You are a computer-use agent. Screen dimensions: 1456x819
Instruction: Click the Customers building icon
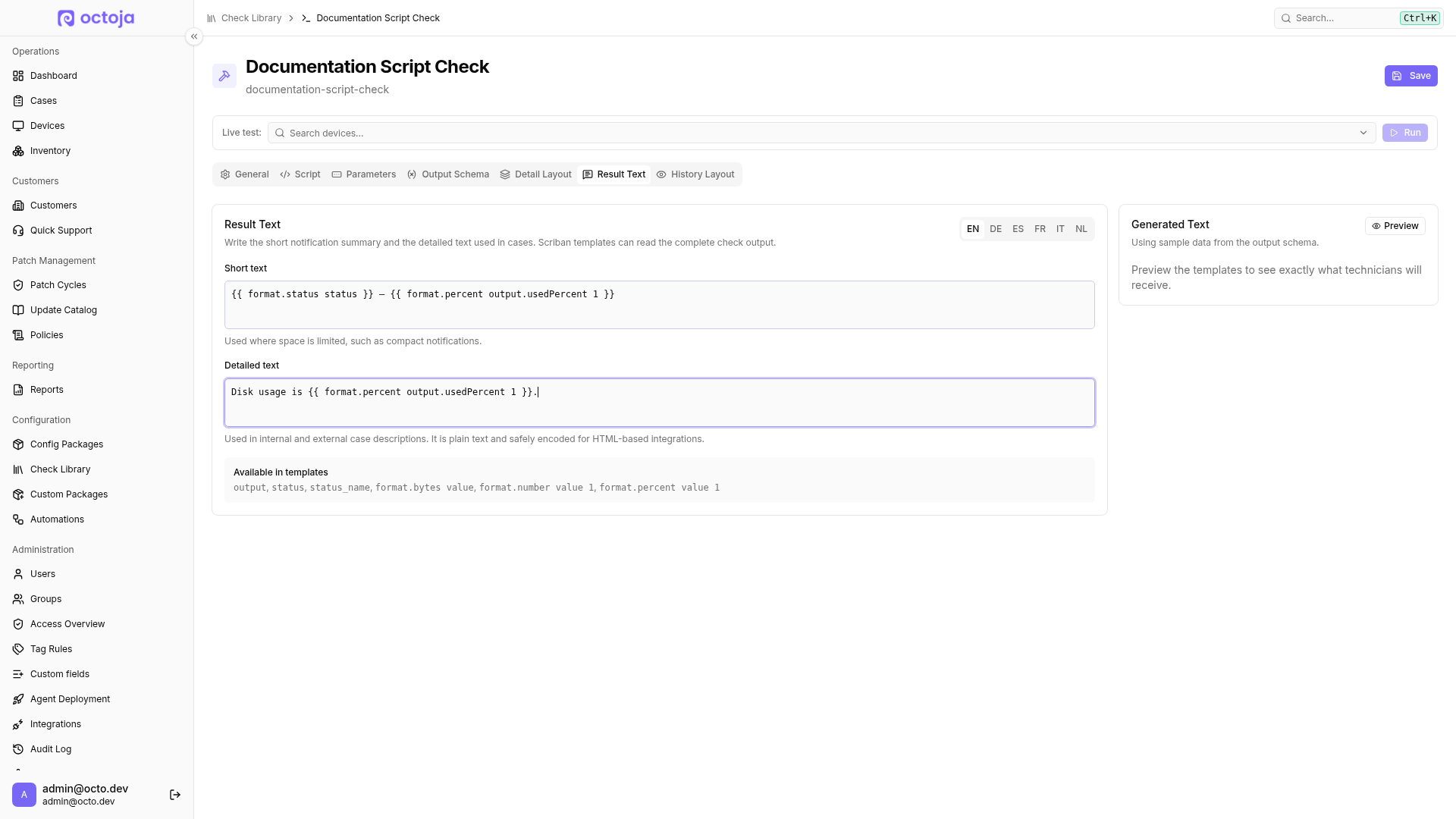pos(18,206)
